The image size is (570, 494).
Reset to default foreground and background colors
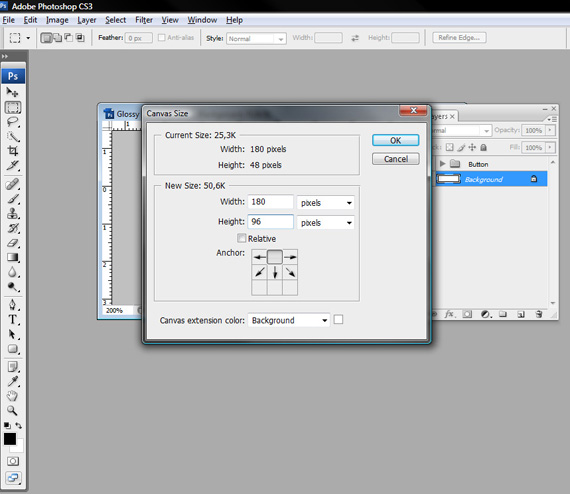point(7,425)
